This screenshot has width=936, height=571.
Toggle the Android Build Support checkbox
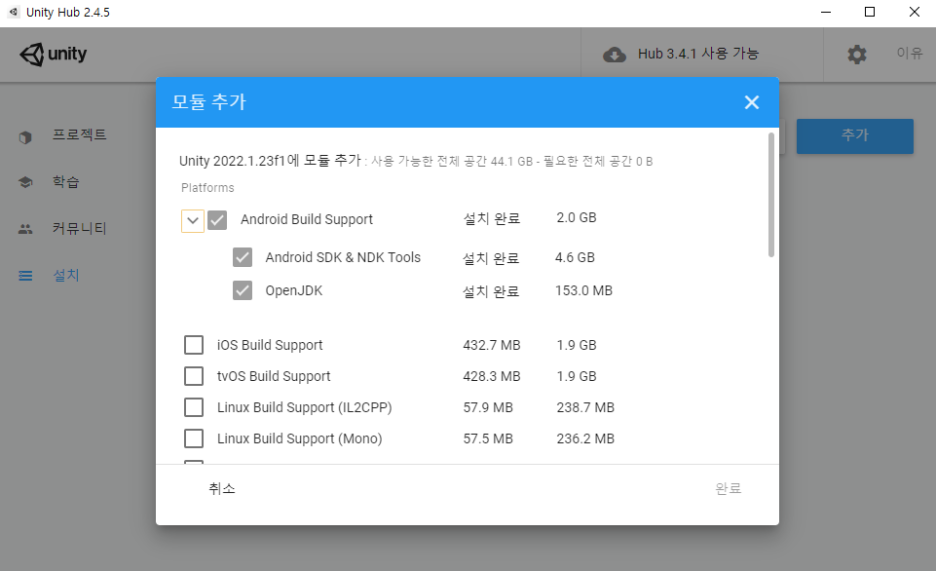click(x=217, y=220)
